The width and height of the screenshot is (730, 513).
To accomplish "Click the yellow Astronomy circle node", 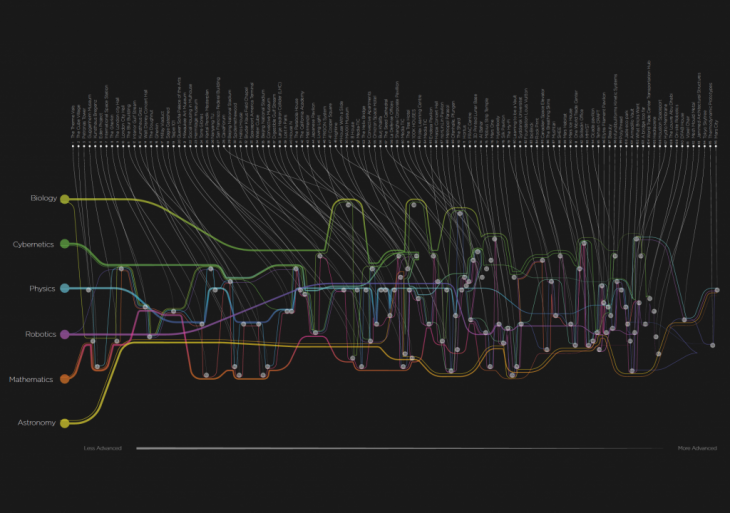I will click(65, 423).
